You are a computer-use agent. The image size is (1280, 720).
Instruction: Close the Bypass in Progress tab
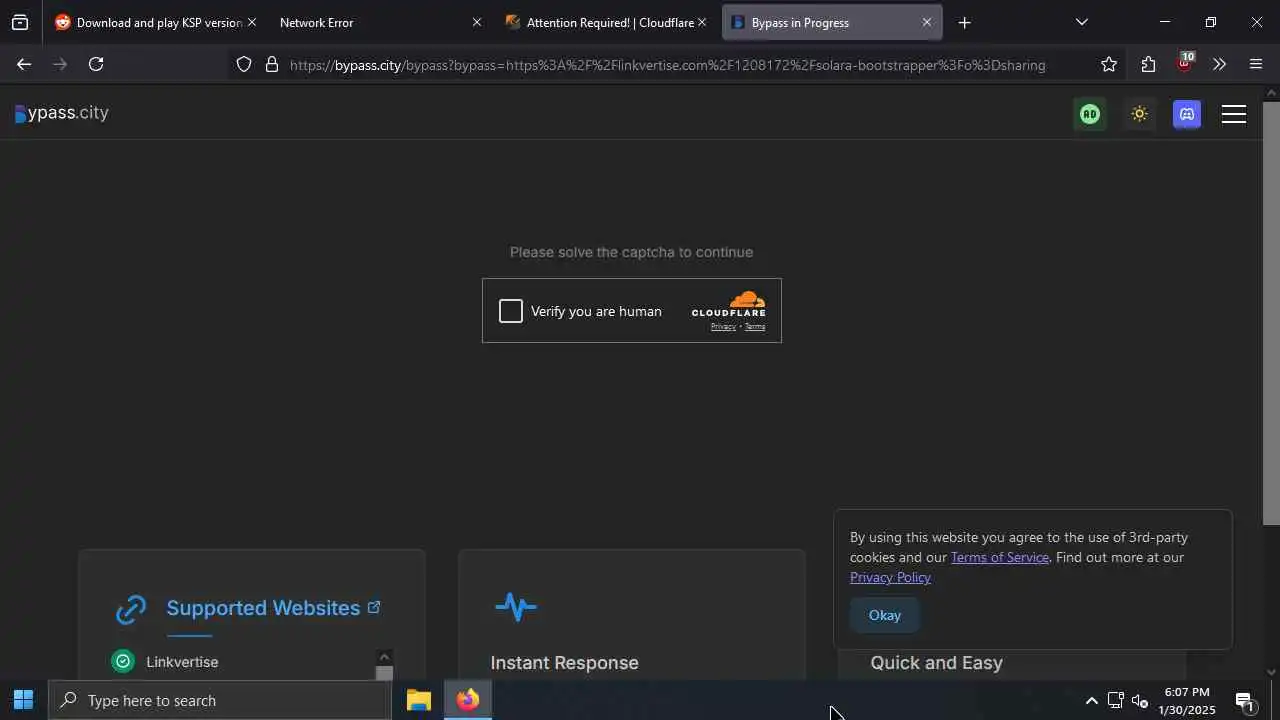tap(927, 22)
